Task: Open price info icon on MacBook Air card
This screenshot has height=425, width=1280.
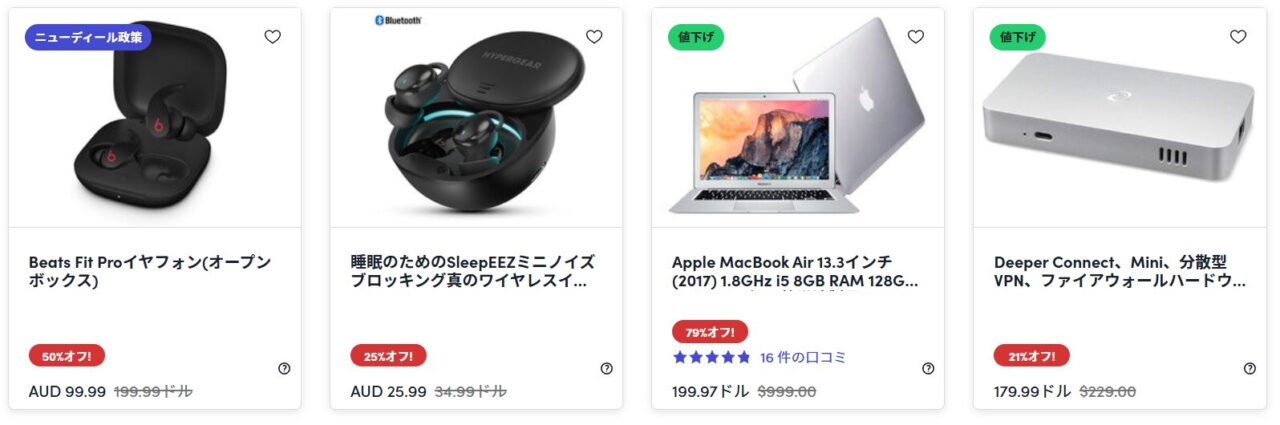Action: (928, 369)
